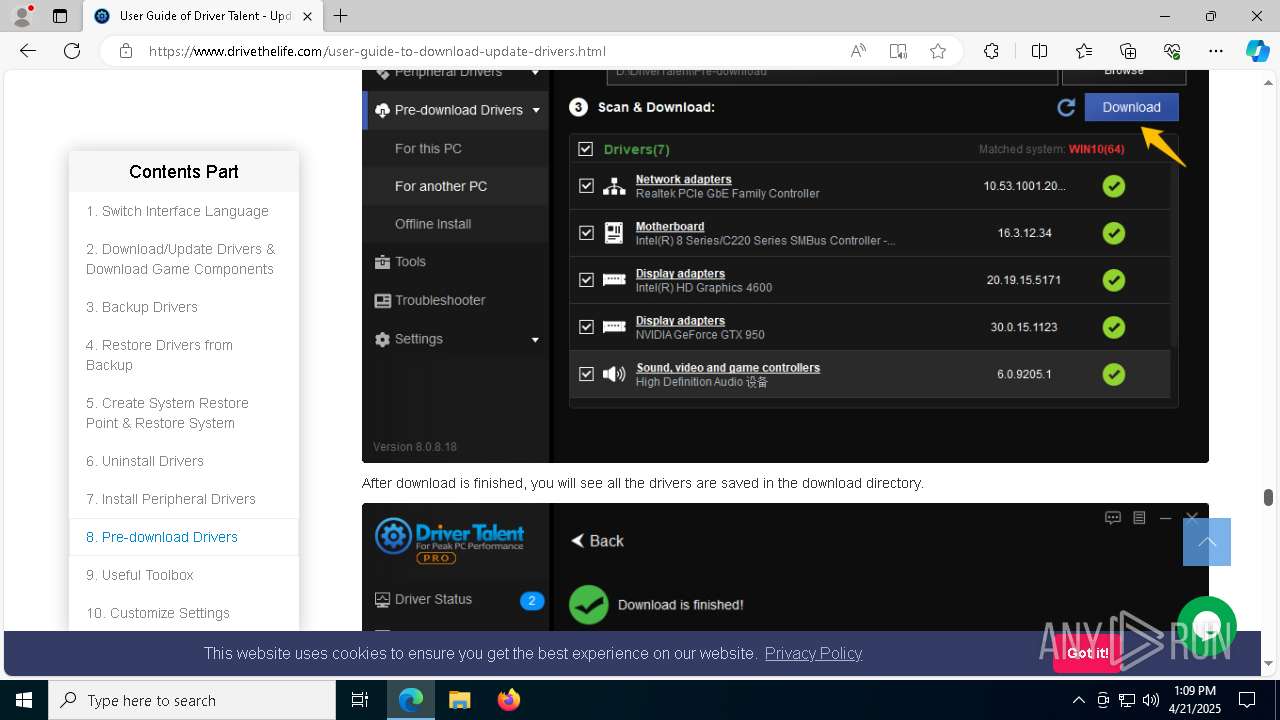Click the refresh scan icon beside Download
The width and height of the screenshot is (1280, 720).
pos(1066,107)
